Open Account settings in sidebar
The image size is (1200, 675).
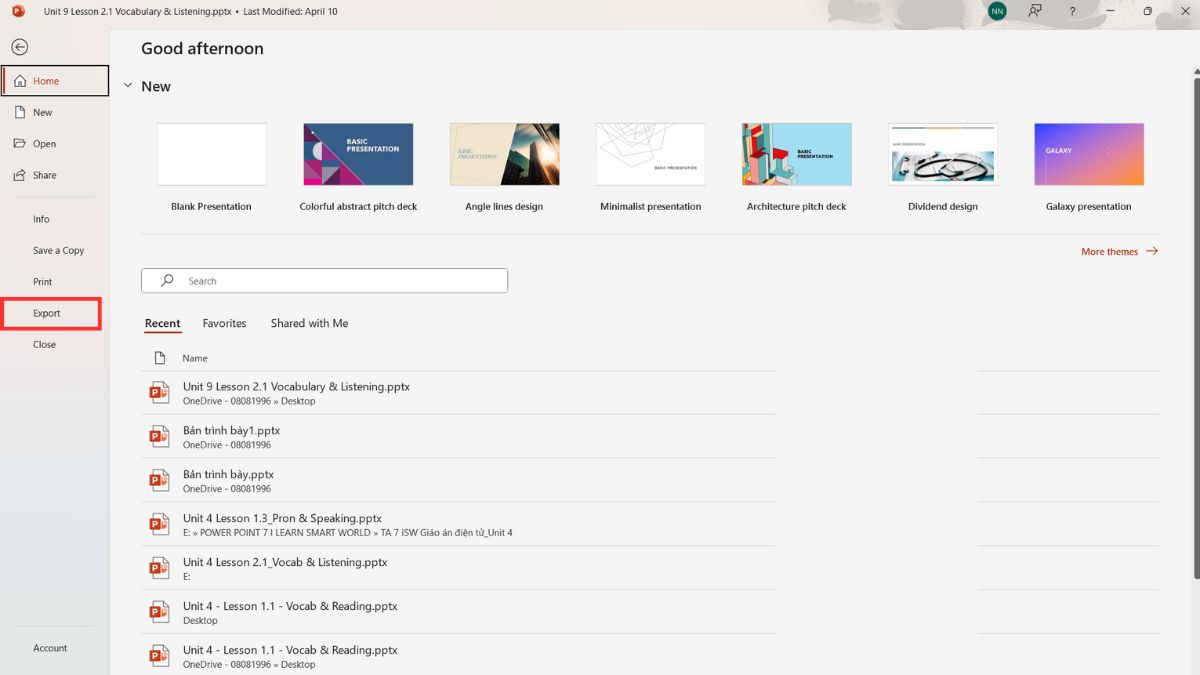pyautogui.click(x=50, y=648)
